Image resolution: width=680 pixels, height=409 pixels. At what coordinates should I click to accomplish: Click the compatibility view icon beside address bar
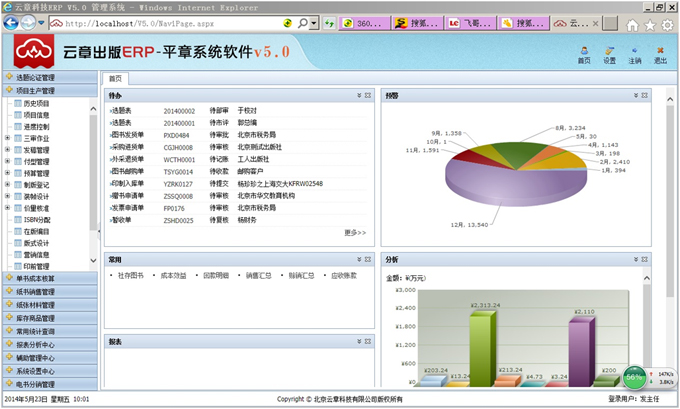pos(287,23)
